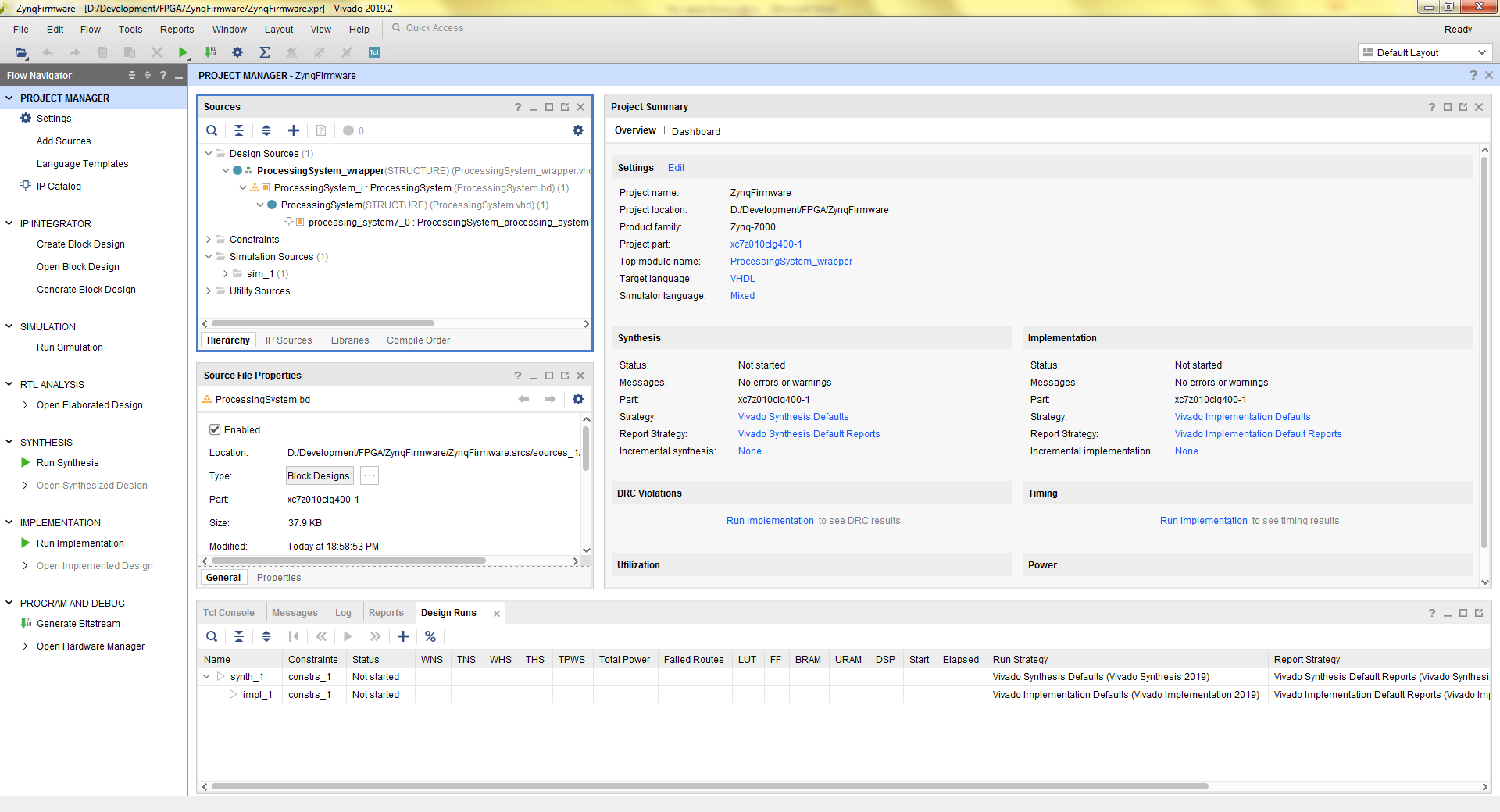Switch to Compile Order tab
Image resolution: width=1500 pixels, height=812 pixels.
point(418,340)
